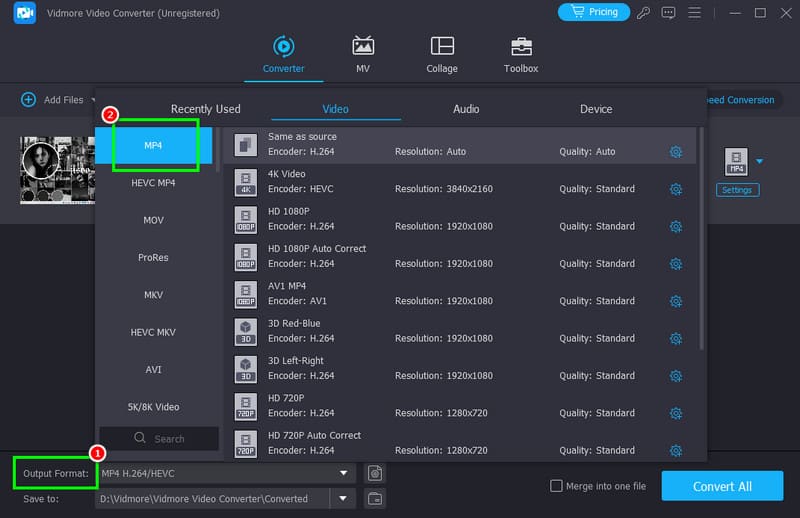Image resolution: width=800 pixels, height=518 pixels.
Task: Open settings gear for Same as source
Action: point(676,152)
